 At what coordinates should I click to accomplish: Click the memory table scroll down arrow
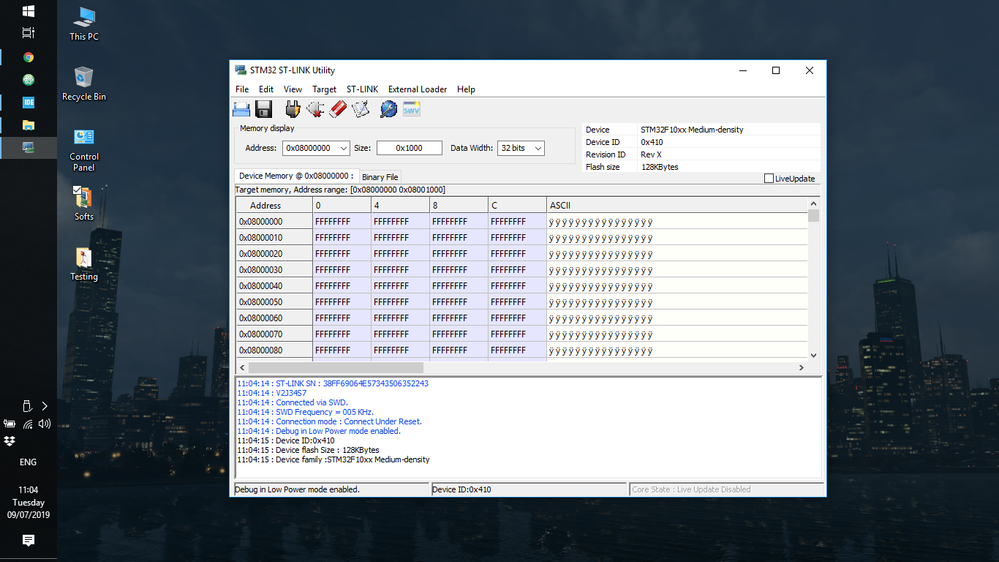813,356
